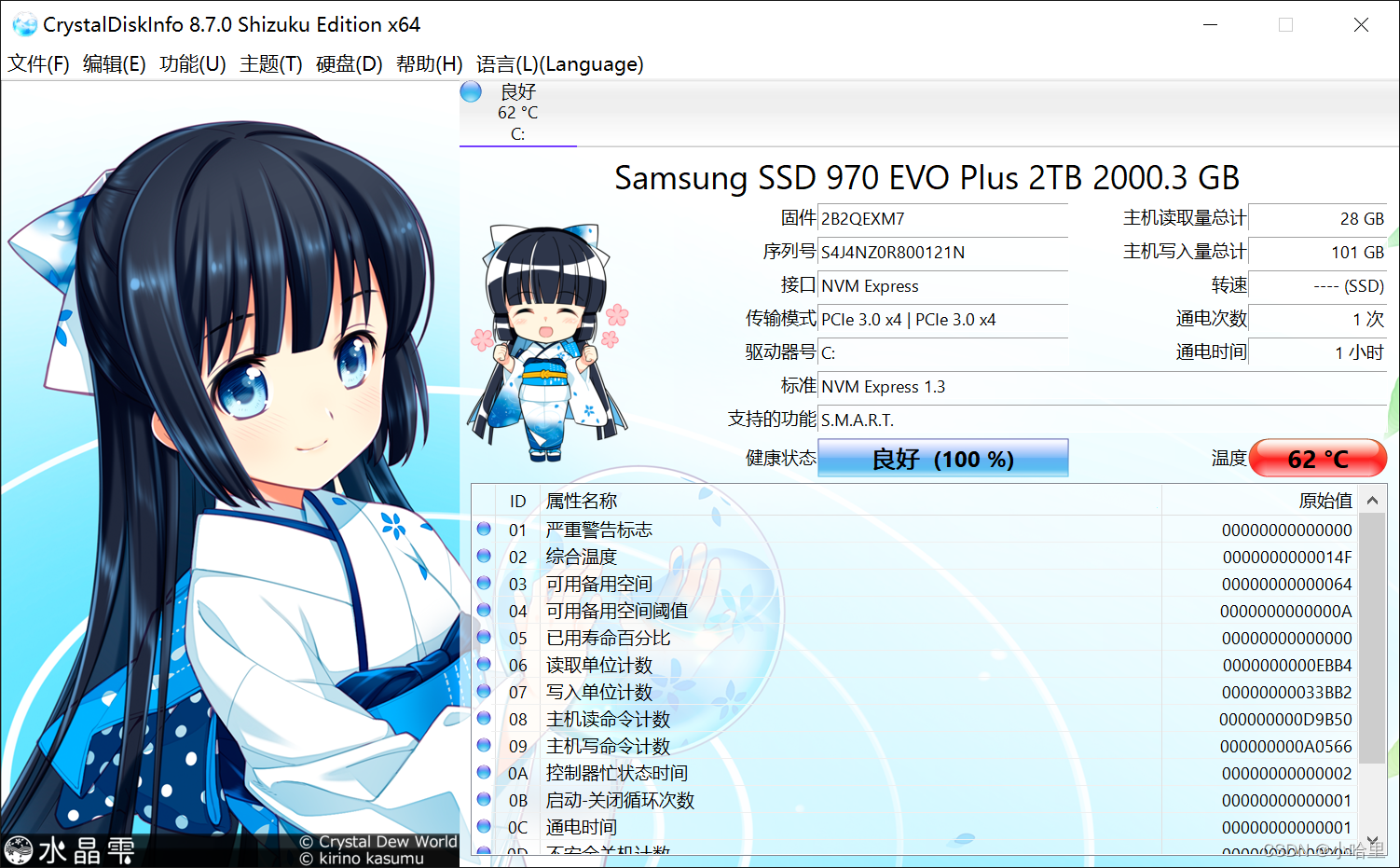The height and width of the screenshot is (868, 1400).
Task: Select the 综合温度 attribute row
Action: (x=914, y=557)
